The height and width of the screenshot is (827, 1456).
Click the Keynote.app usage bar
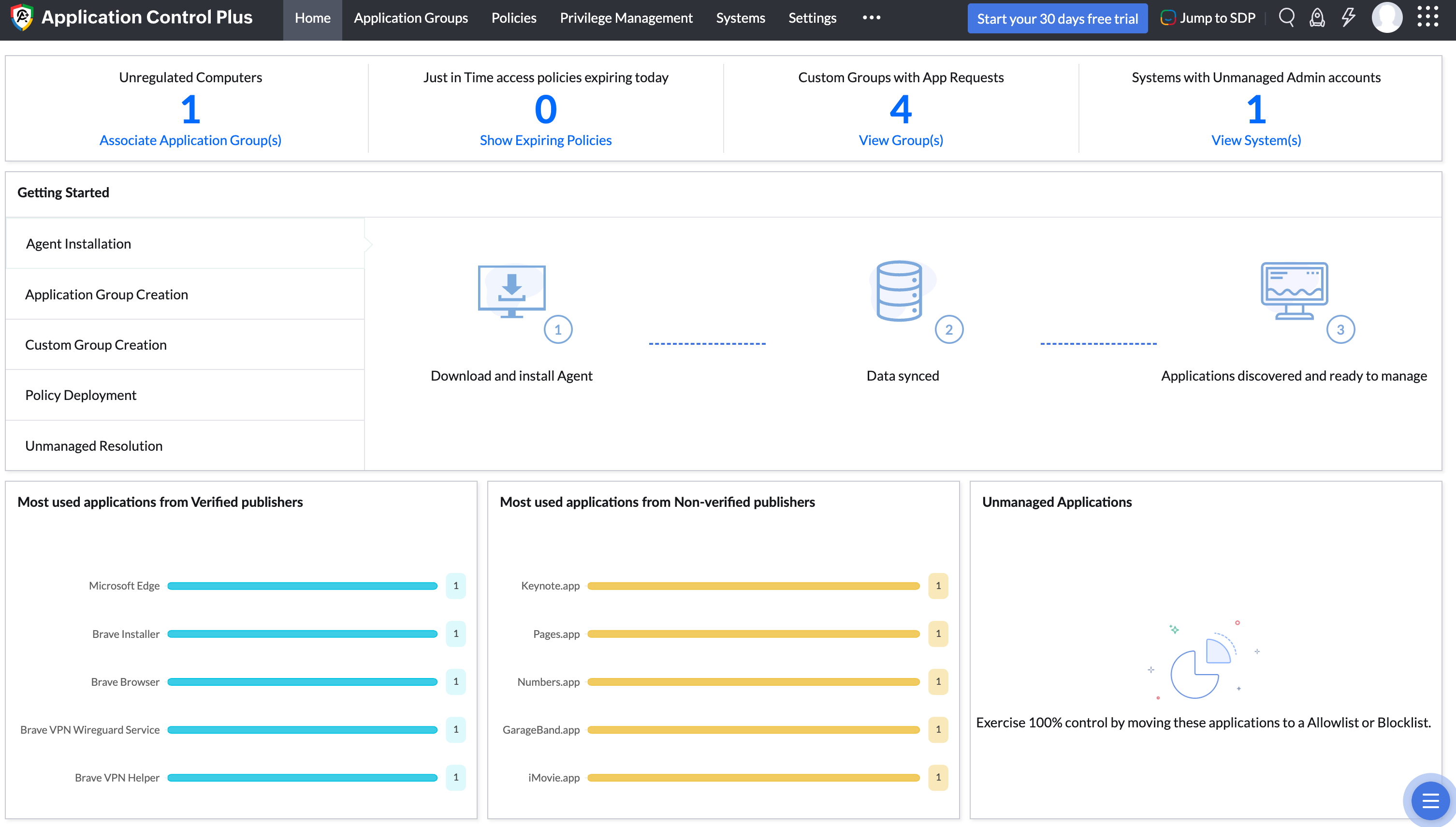click(754, 586)
